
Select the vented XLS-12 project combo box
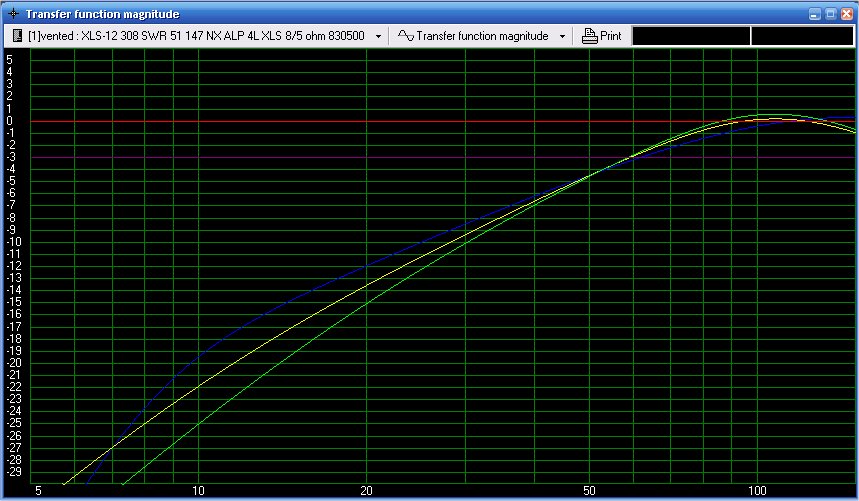click(197, 36)
